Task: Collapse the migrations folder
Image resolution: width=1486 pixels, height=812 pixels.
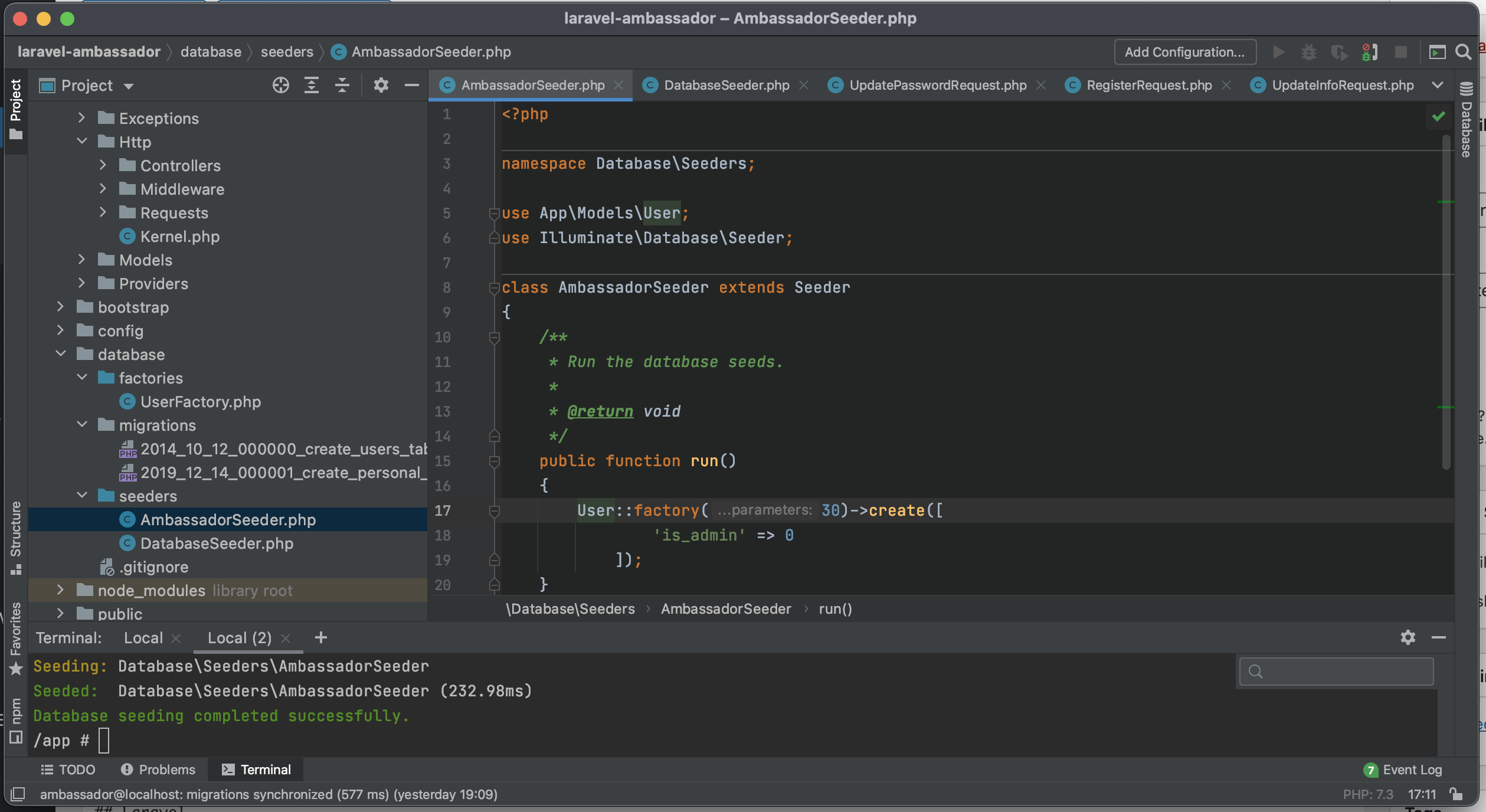Action: point(82,425)
